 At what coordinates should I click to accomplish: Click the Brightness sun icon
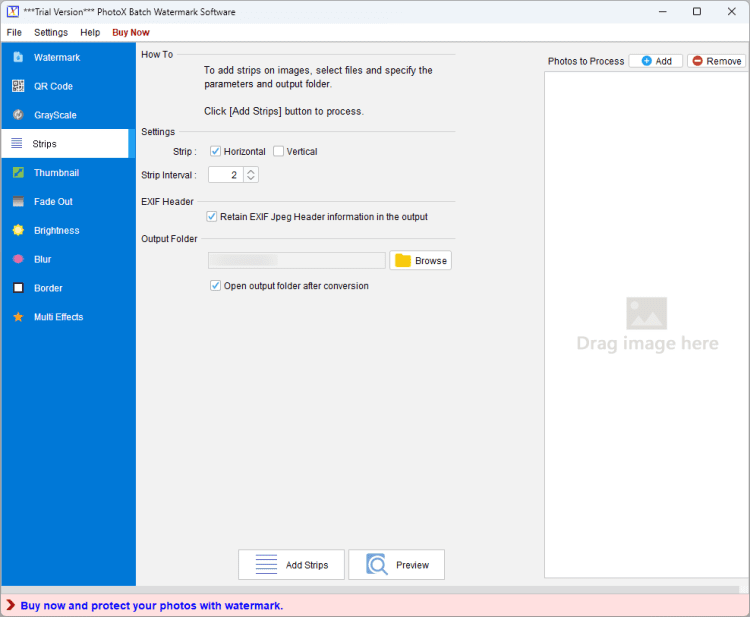click(18, 230)
